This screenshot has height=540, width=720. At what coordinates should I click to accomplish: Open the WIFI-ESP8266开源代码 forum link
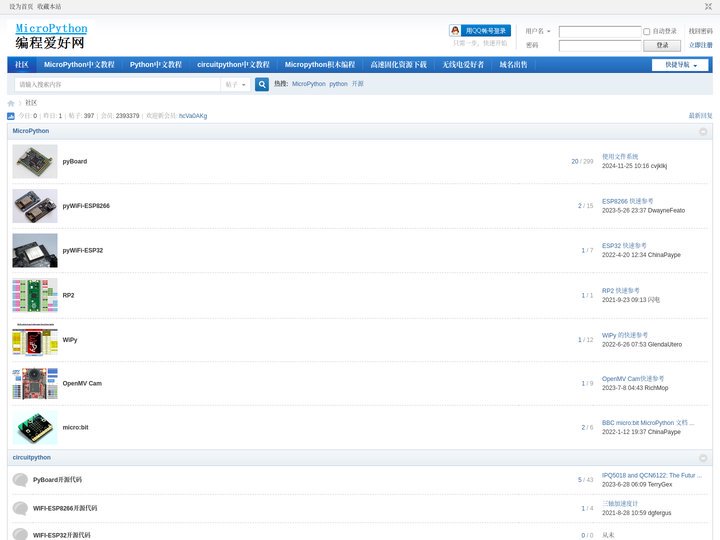coord(65,508)
